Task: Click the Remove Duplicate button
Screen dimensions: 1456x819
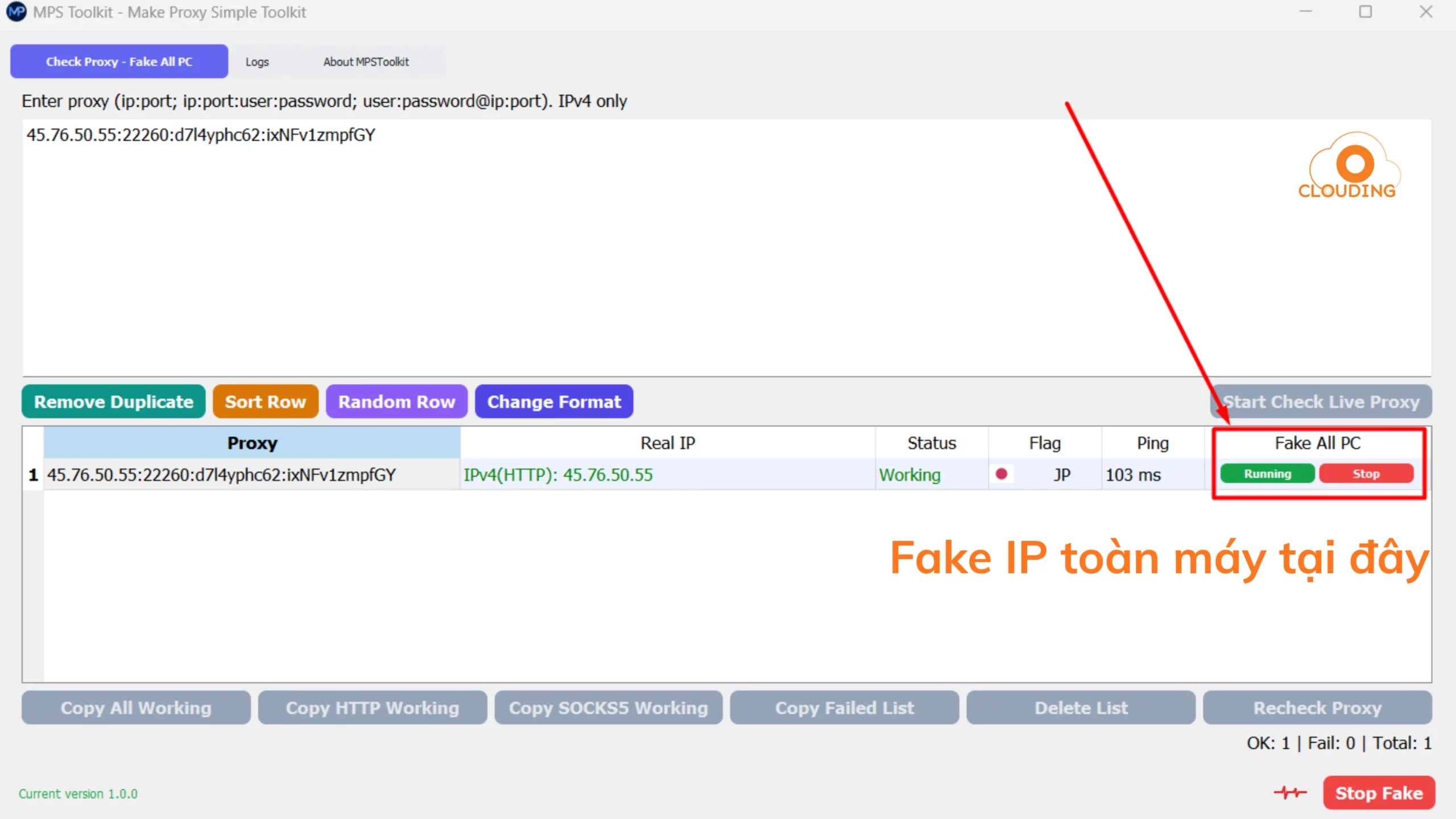Action: (x=114, y=402)
